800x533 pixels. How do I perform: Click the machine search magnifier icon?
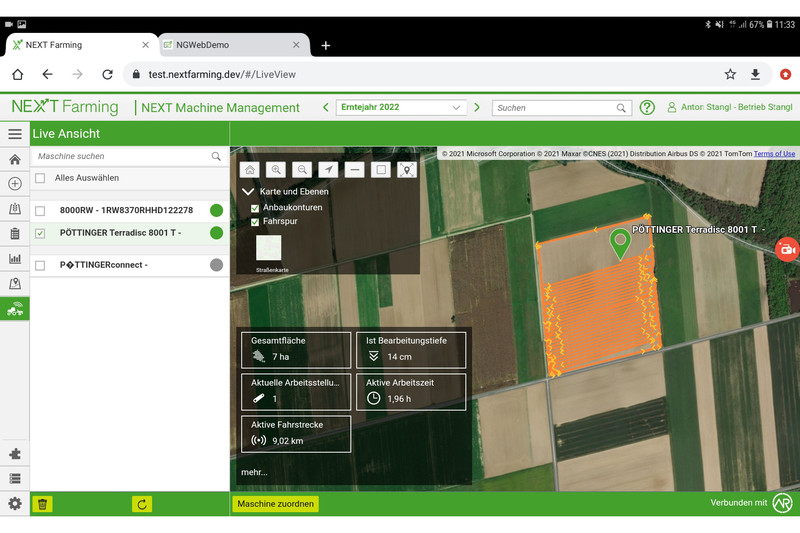[x=216, y=157]
